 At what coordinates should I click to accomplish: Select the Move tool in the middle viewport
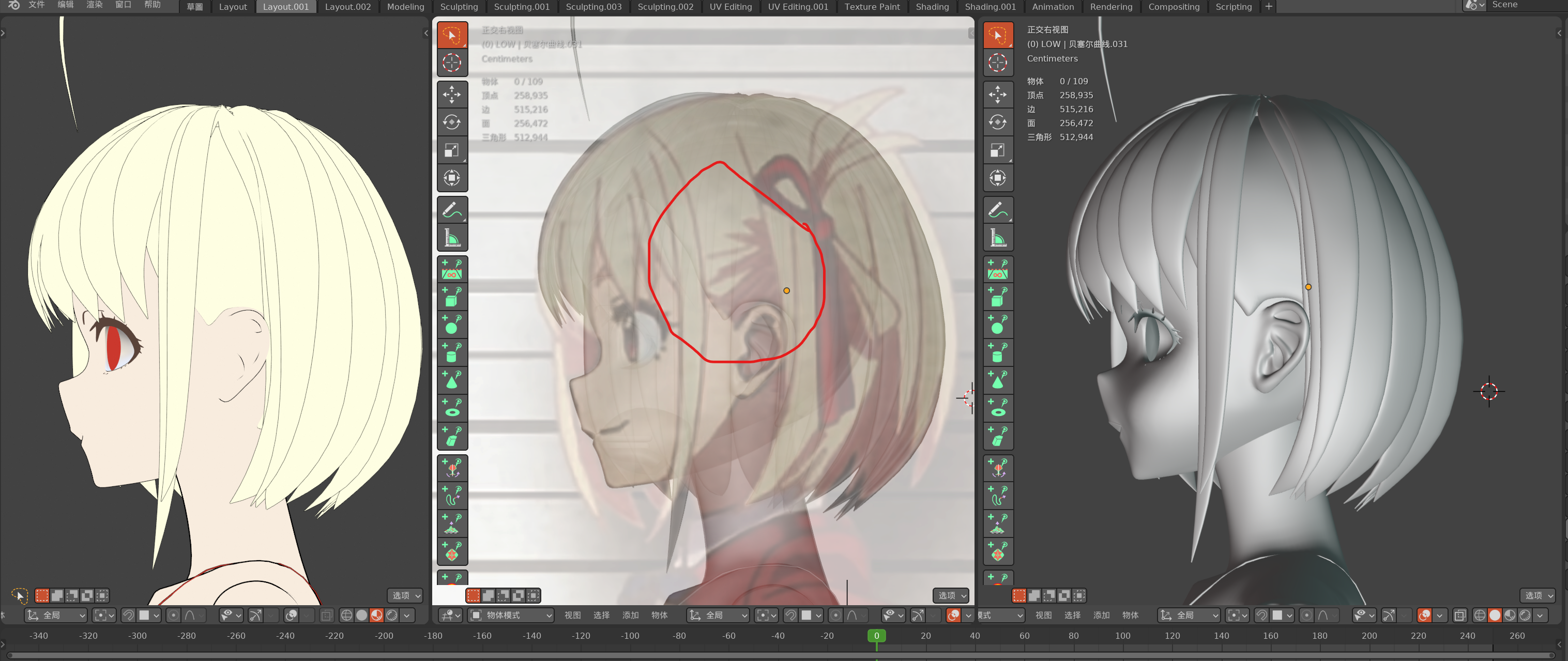point(452,95)
